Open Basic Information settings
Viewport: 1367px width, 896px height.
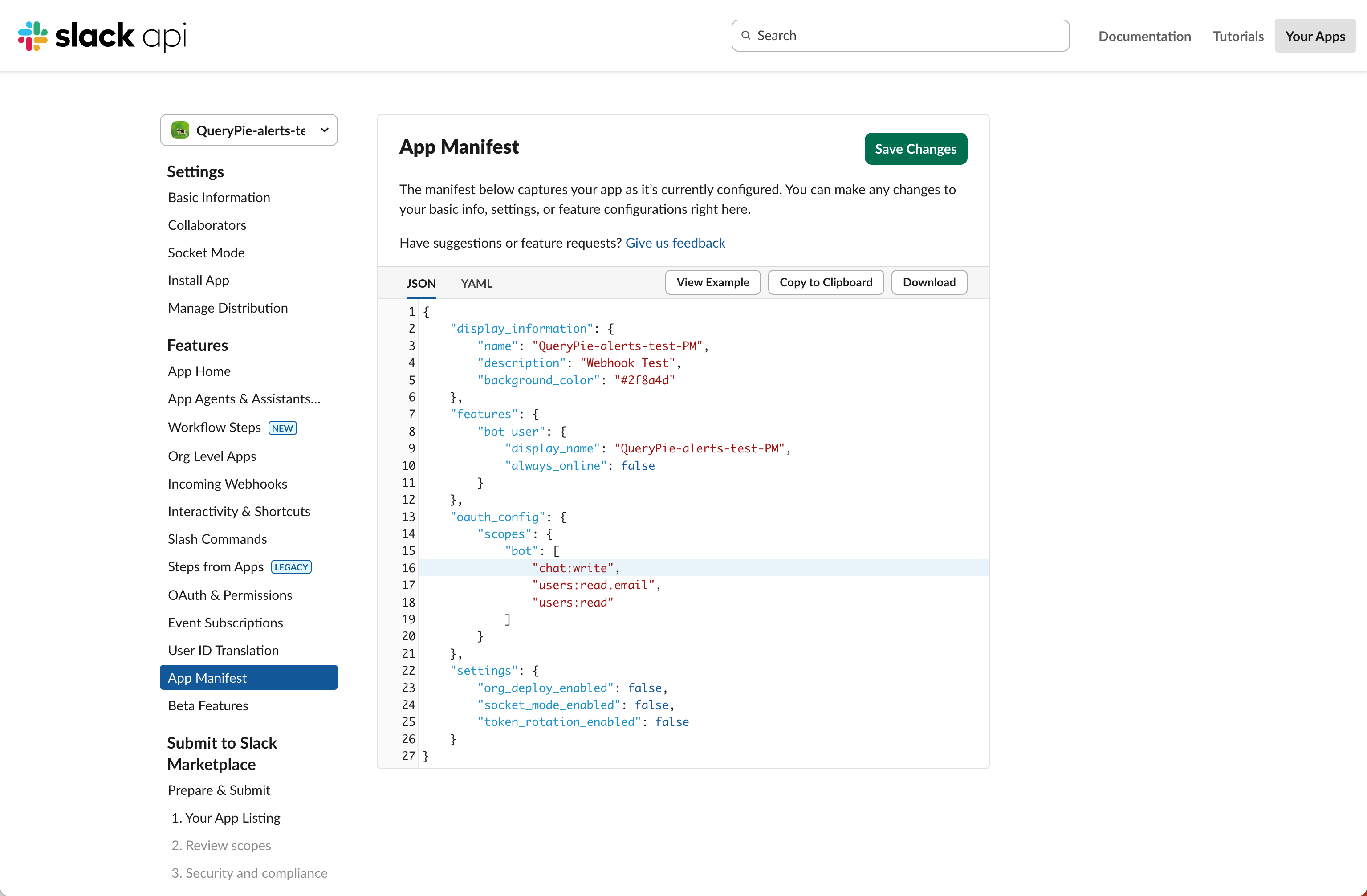click(218, 197)
